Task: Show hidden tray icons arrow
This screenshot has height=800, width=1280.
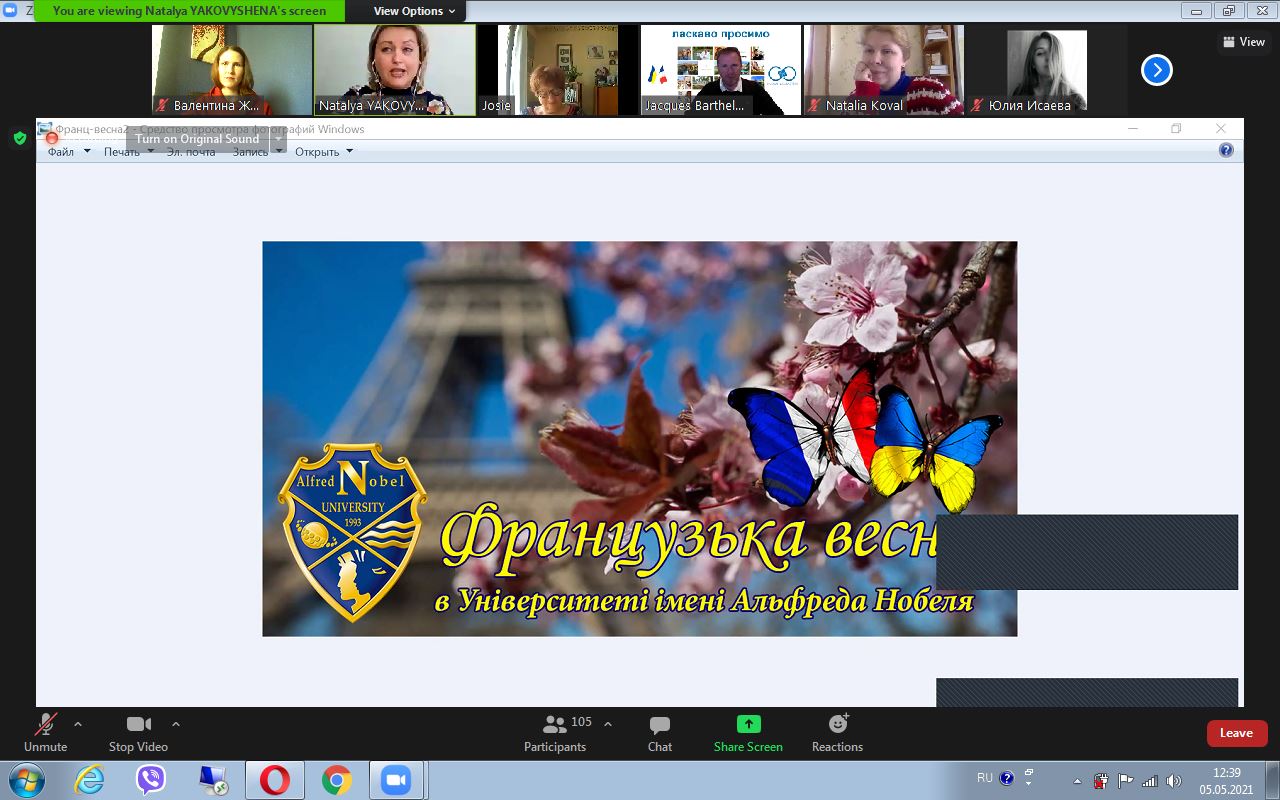Action: click(x=1077, y=781)
